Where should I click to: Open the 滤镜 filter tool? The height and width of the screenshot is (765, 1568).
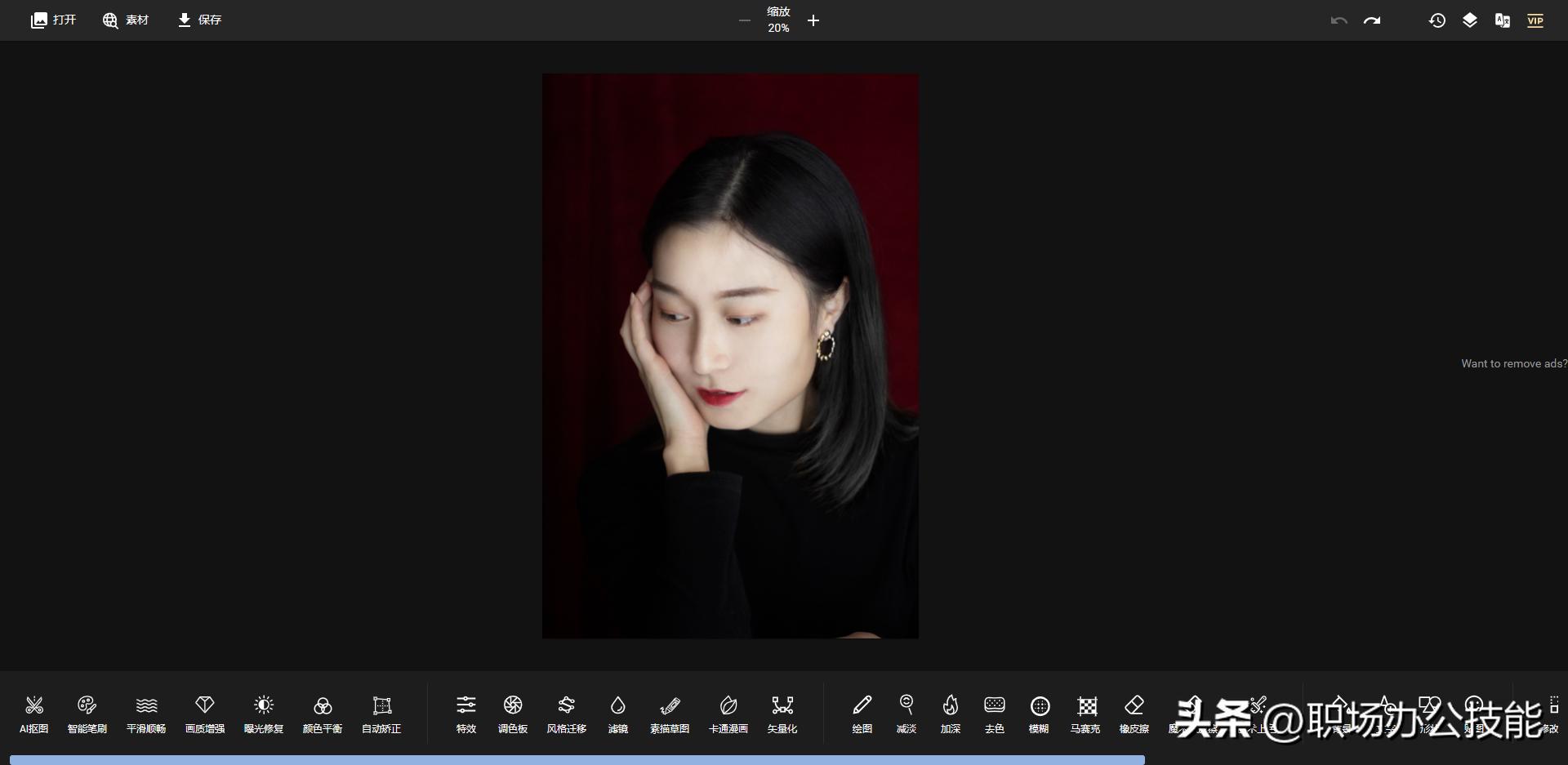coord(618,714)
